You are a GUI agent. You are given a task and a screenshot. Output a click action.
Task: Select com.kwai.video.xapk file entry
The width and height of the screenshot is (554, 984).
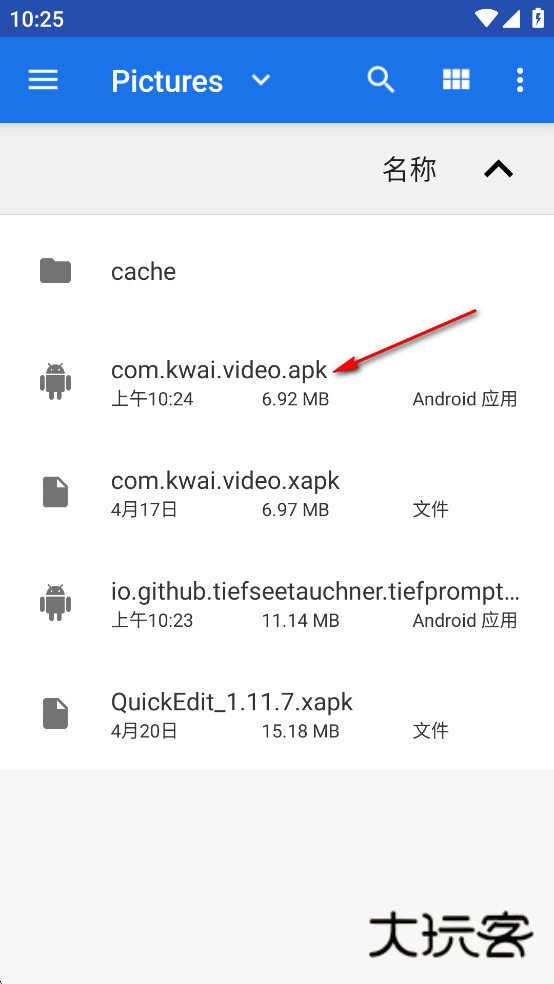click(x=277, y=492)
